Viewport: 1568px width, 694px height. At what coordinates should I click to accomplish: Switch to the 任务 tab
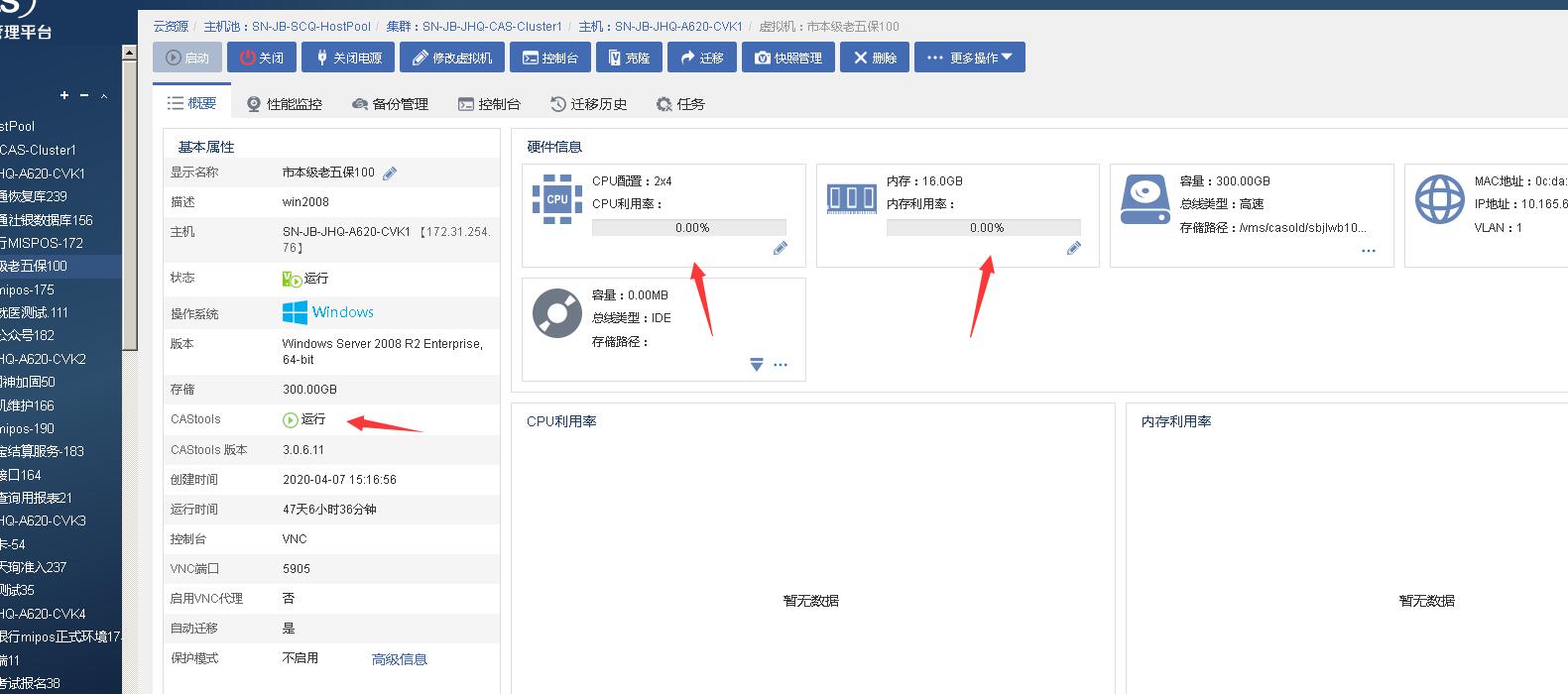pyautogui.click(x=680, y=104)
